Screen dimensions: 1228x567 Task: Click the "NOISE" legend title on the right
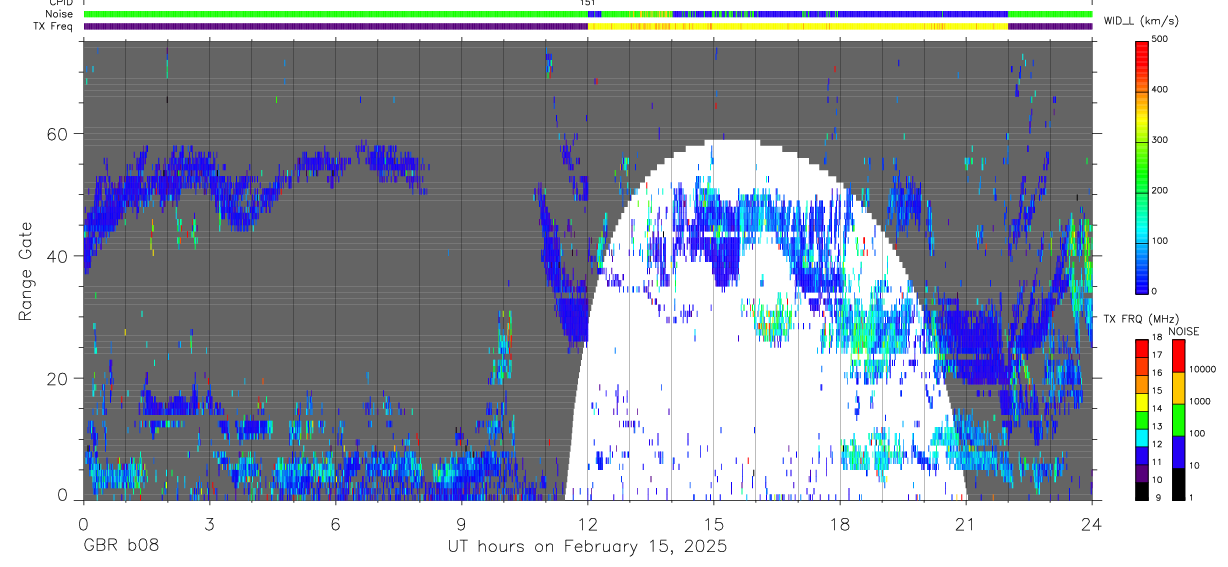[x=1184, y=331]
